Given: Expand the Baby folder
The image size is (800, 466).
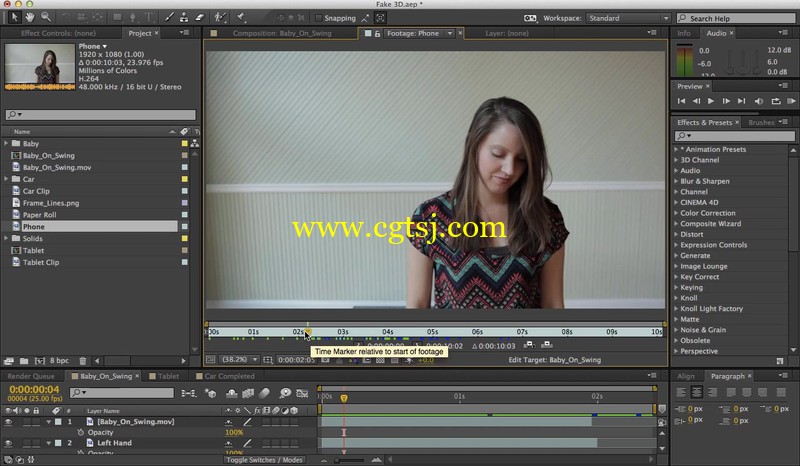Looking at the screenshot, I should click(x=6, y=143).
